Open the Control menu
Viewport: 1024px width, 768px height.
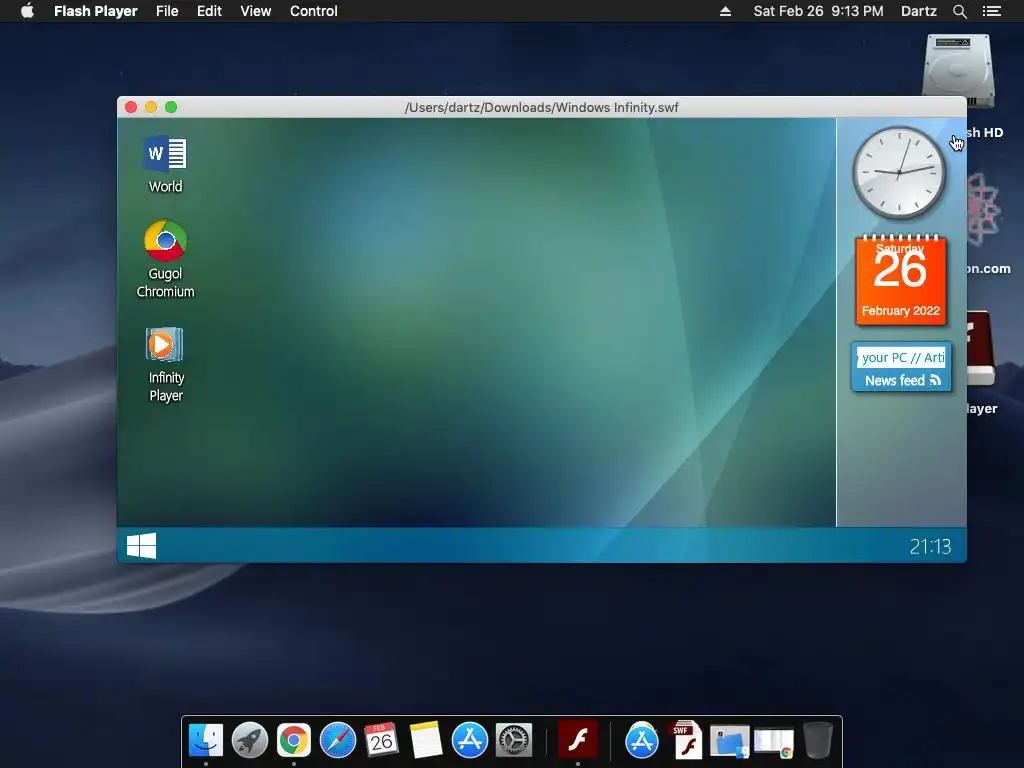(x=313, y=11)
